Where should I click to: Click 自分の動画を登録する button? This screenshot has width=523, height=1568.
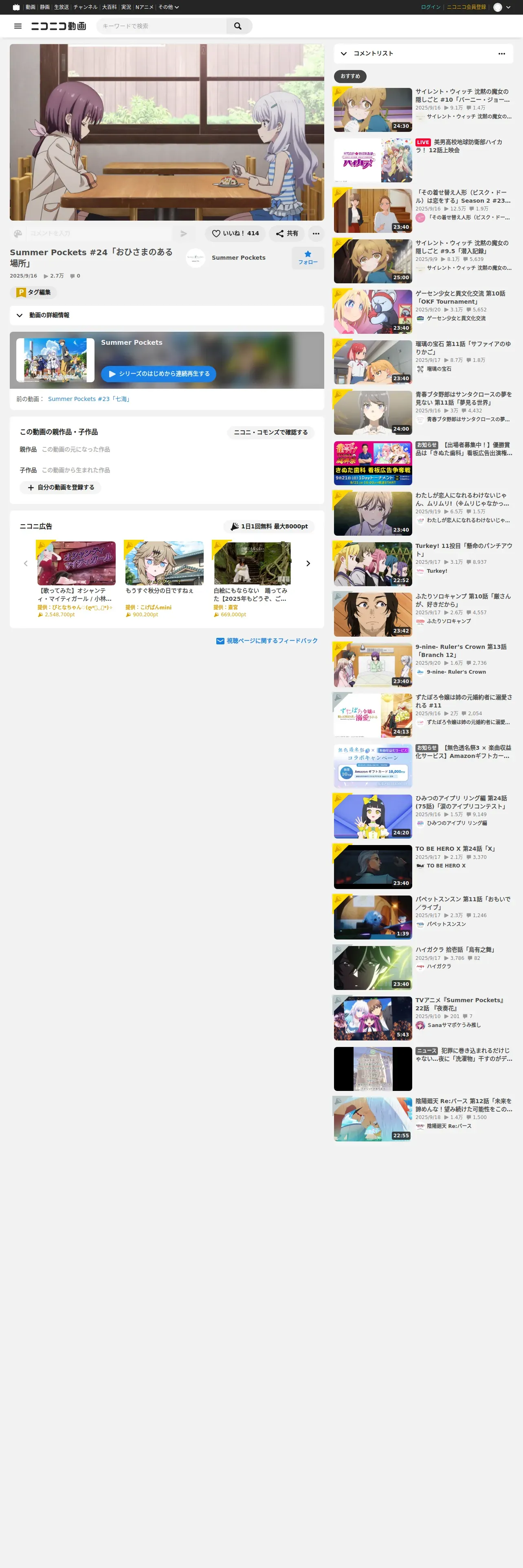[x=60, y=488]
